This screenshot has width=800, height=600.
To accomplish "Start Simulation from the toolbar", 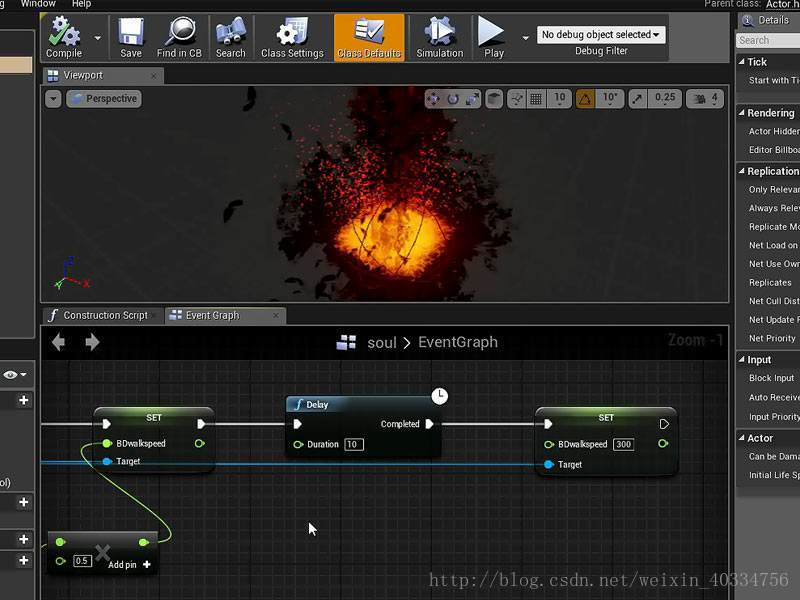I will click(439, 33).
